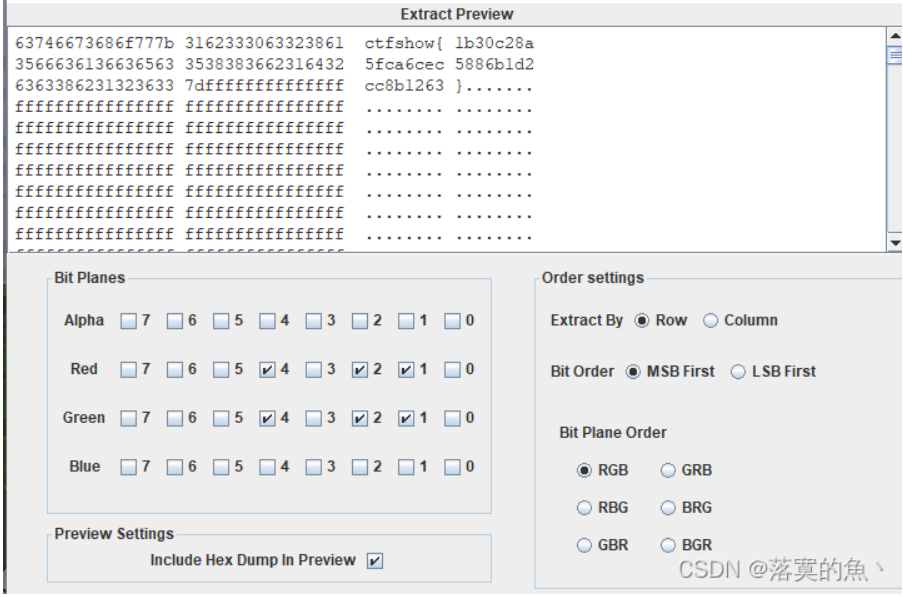
Task: Pick RBG bit plane order
Action: point(584,508)
